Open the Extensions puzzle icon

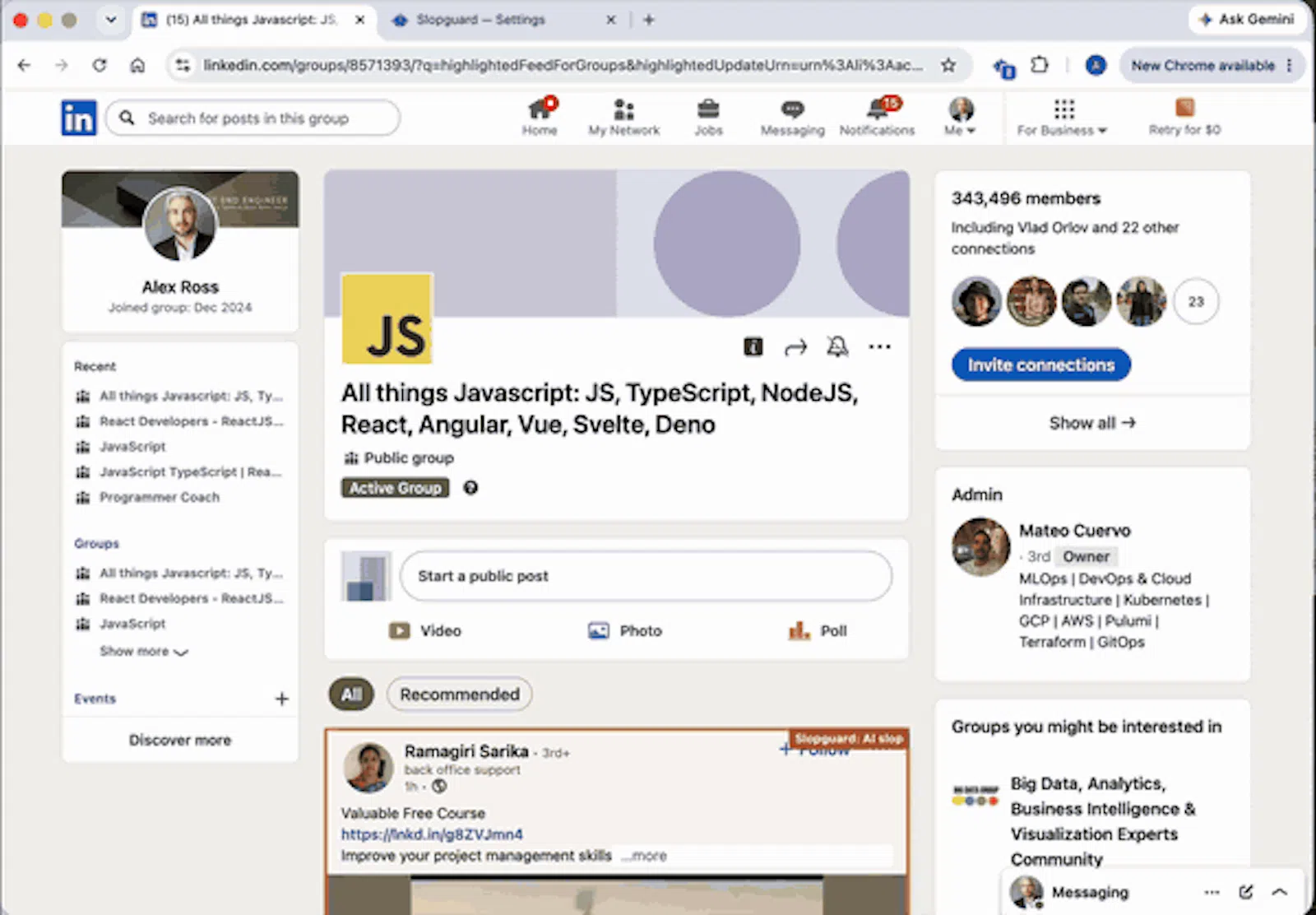click(x=1040, y=65)
